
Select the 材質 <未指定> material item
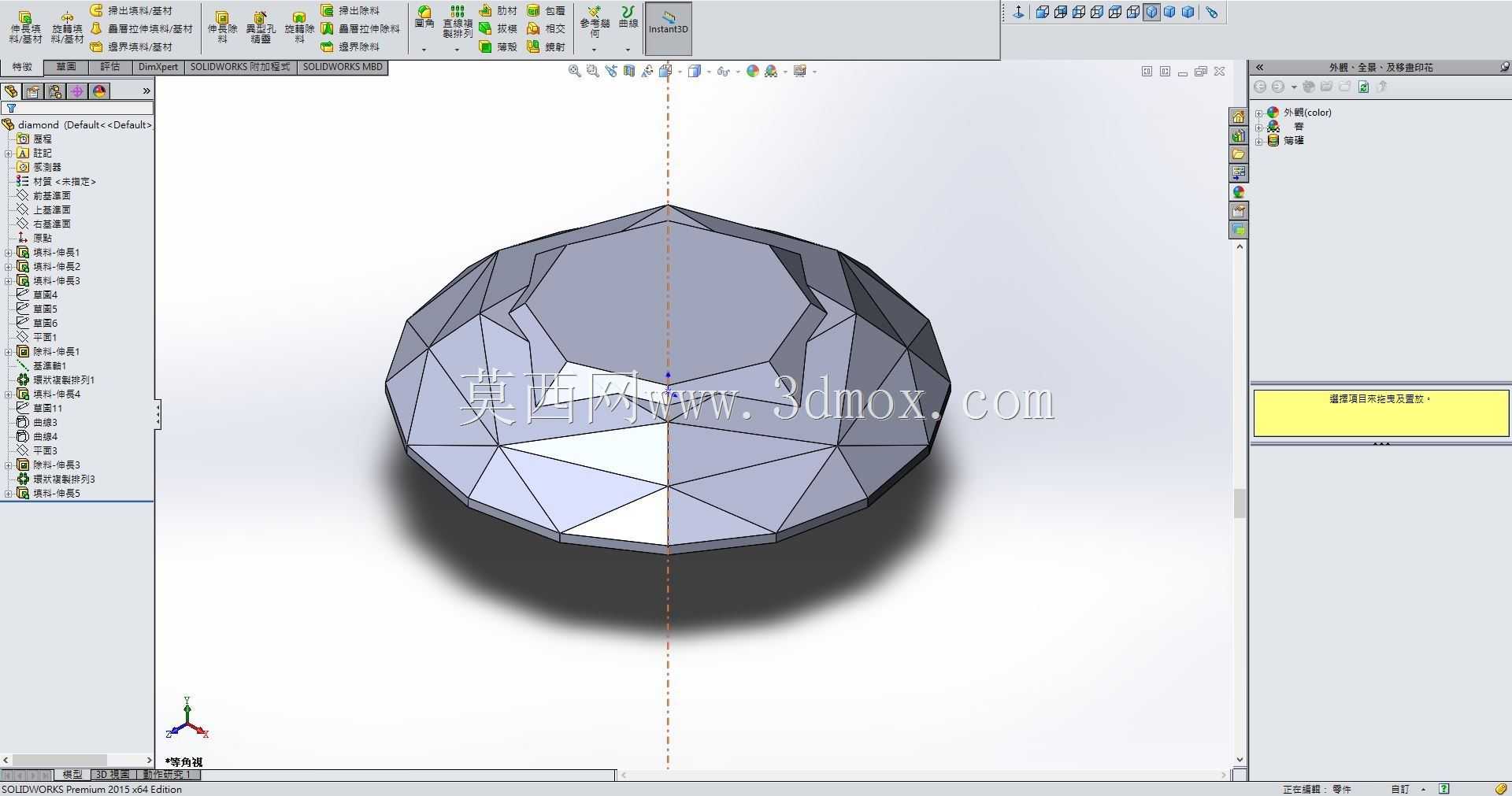(x=56, y=182)
